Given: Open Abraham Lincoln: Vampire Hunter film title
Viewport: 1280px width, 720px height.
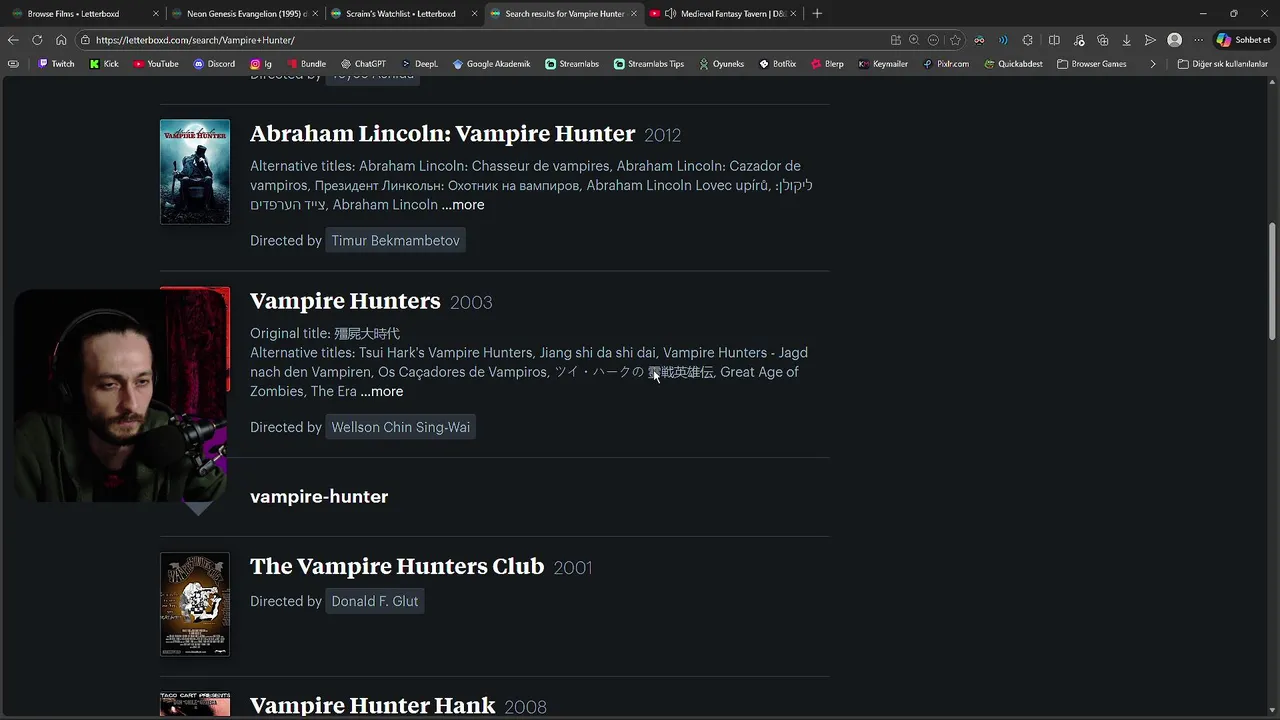Looking at the screenshot, I should click(x=442, y=133).
